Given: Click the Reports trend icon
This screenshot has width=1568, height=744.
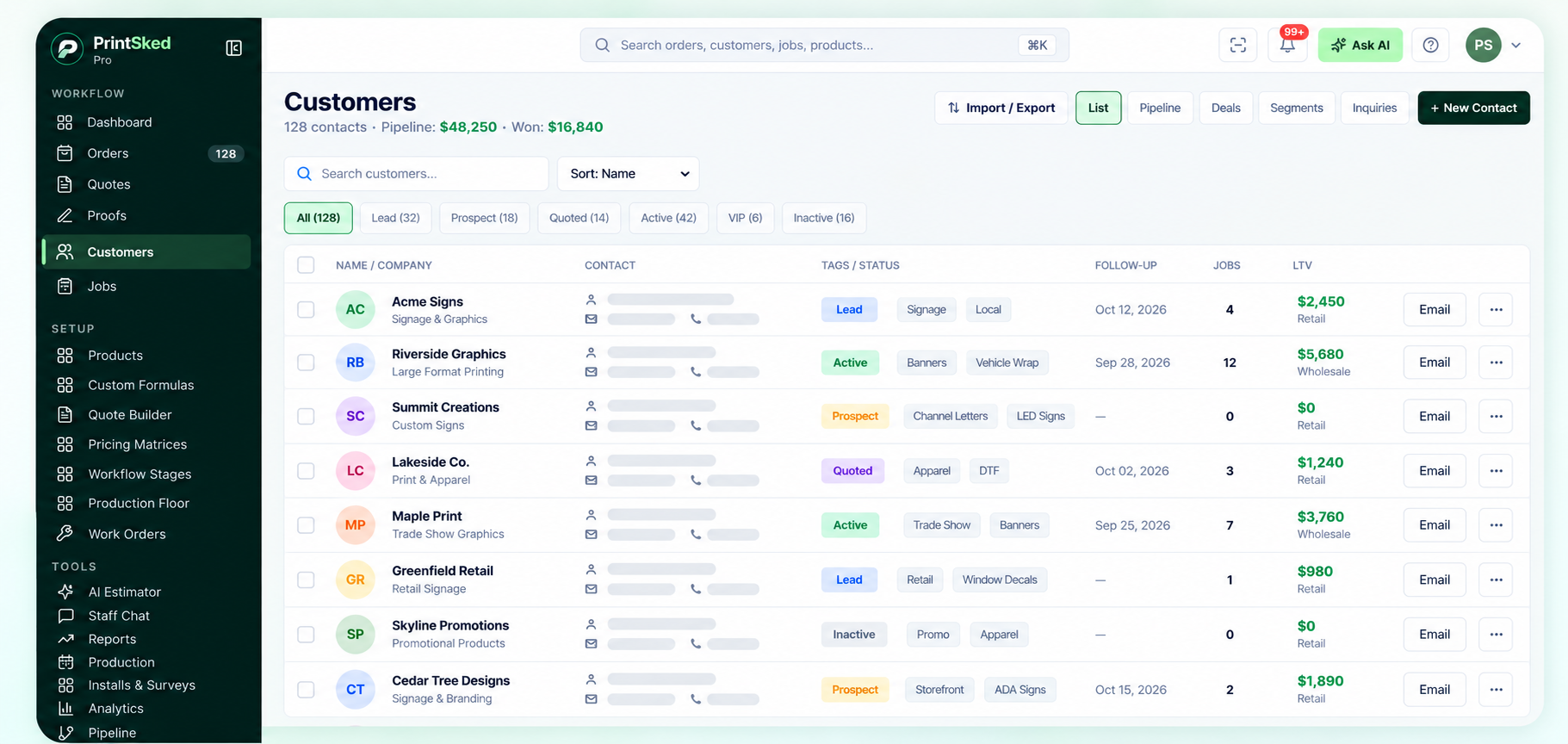Looking at the screenshot, I should 65,639.
